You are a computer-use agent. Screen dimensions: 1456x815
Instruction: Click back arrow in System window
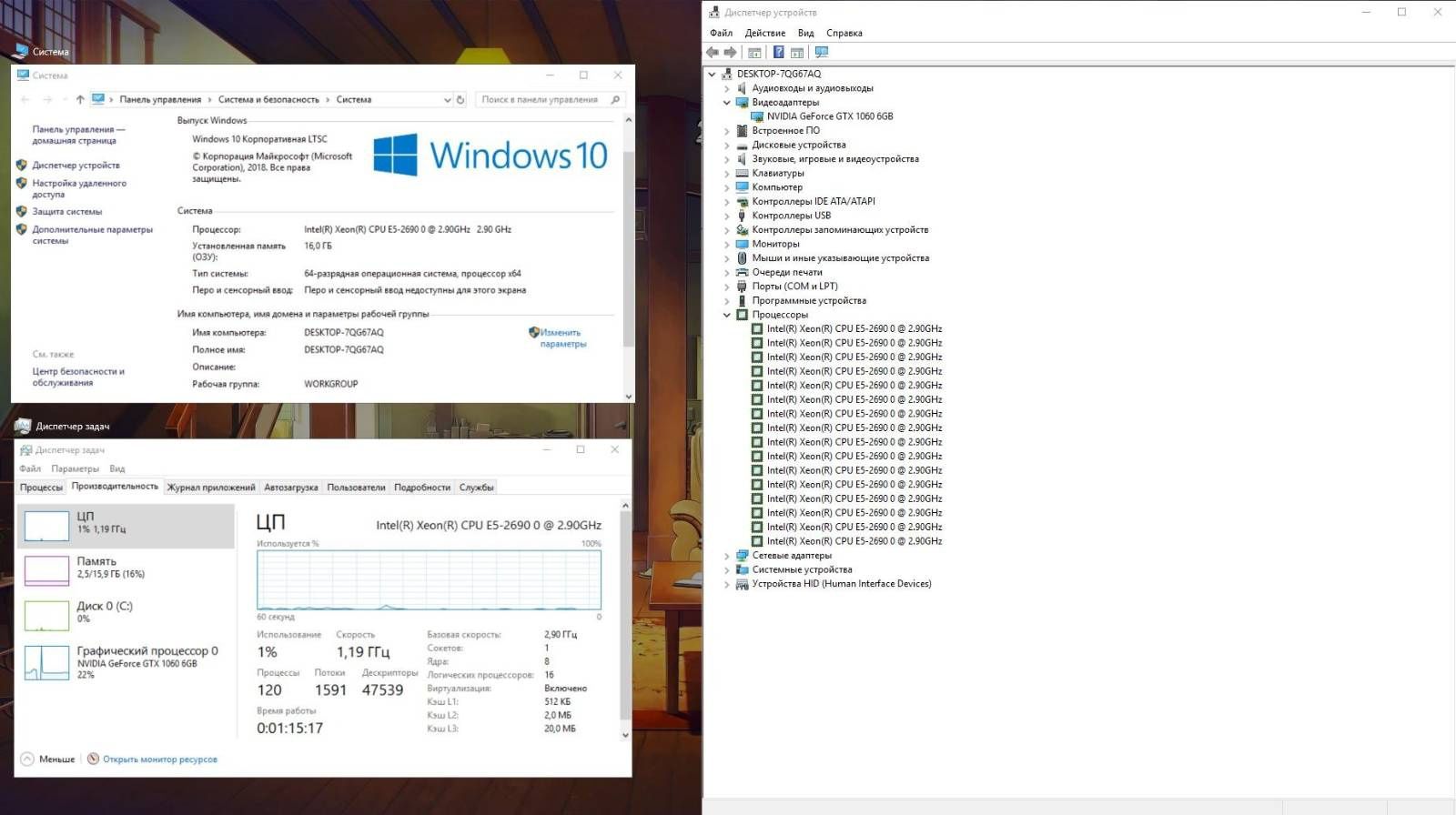(x=25, y=100)
